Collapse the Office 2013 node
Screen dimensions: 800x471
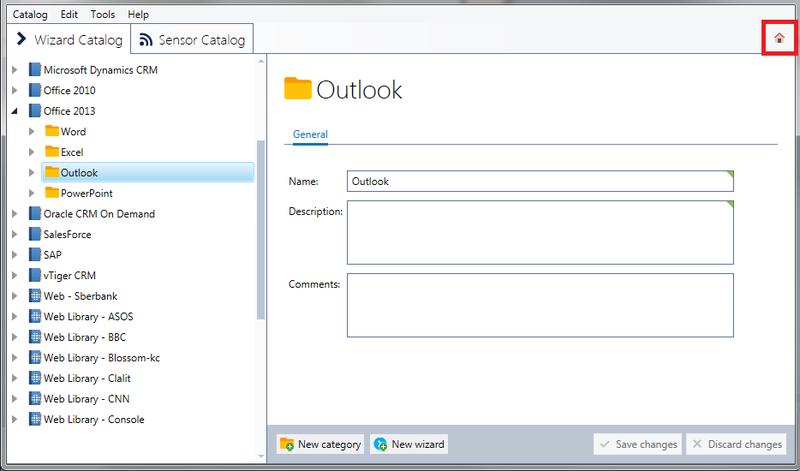tap(14, 111)
